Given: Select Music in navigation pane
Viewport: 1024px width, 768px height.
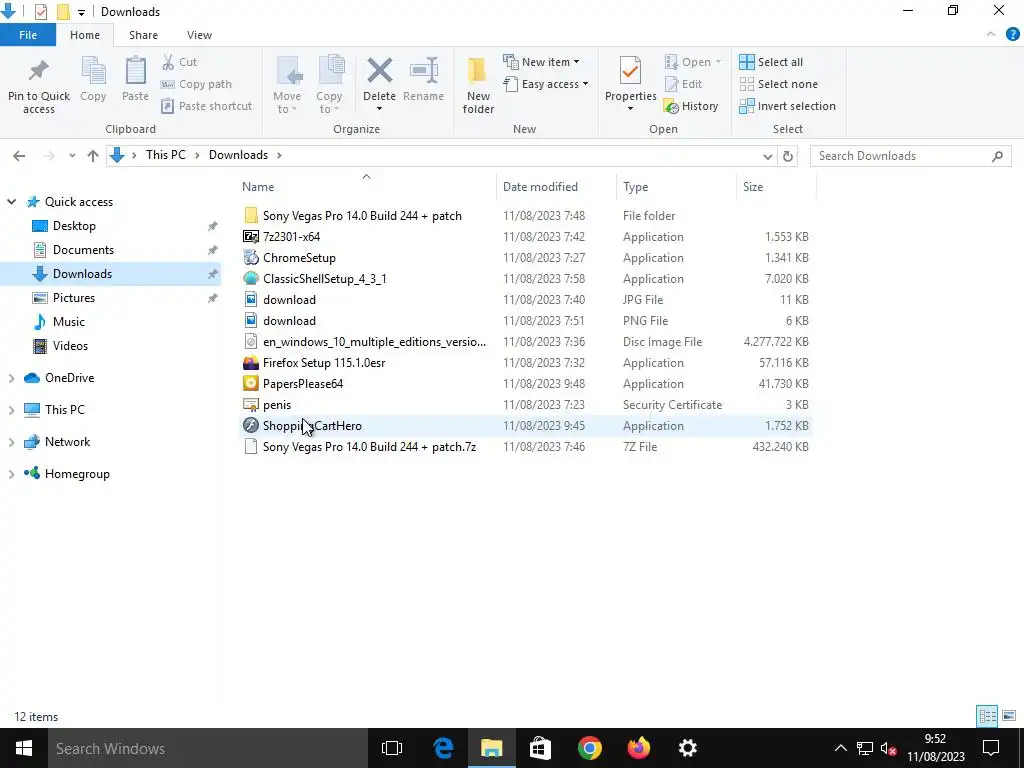Looking at the screenshot, I should [x=69, y=322].
